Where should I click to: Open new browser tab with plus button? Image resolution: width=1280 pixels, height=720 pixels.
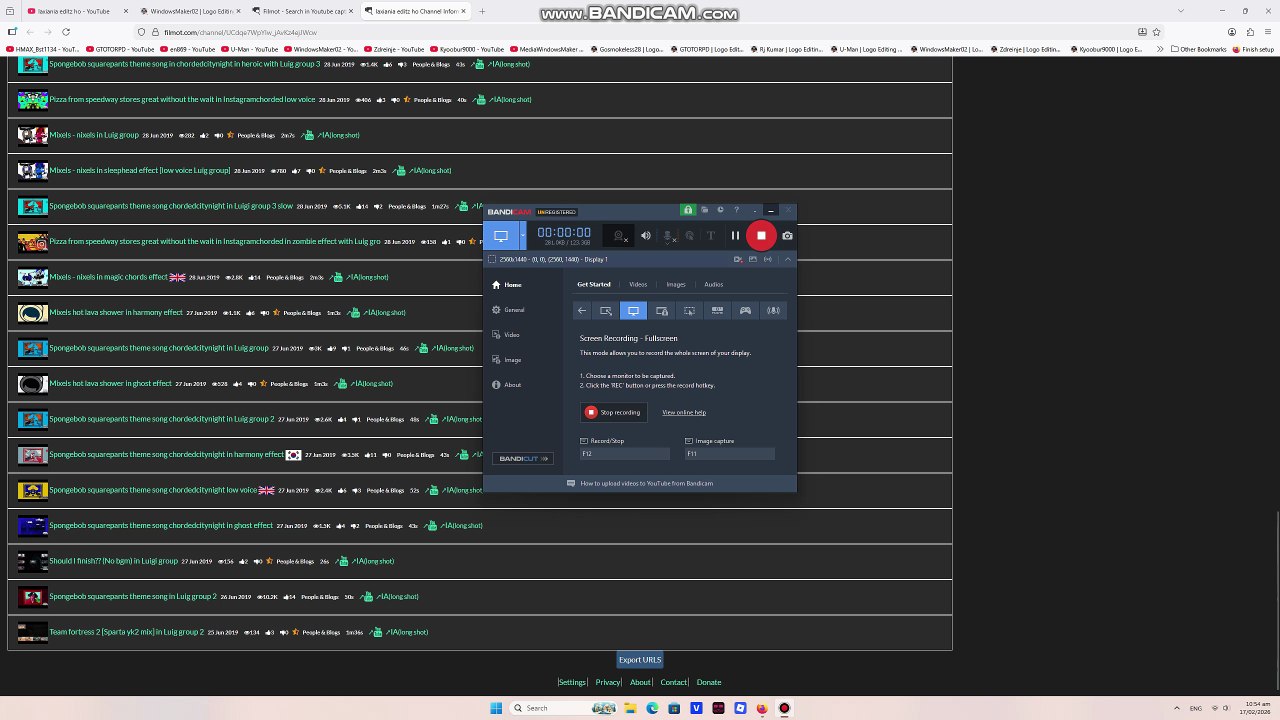pyautogui.click(x=482, y=11)
